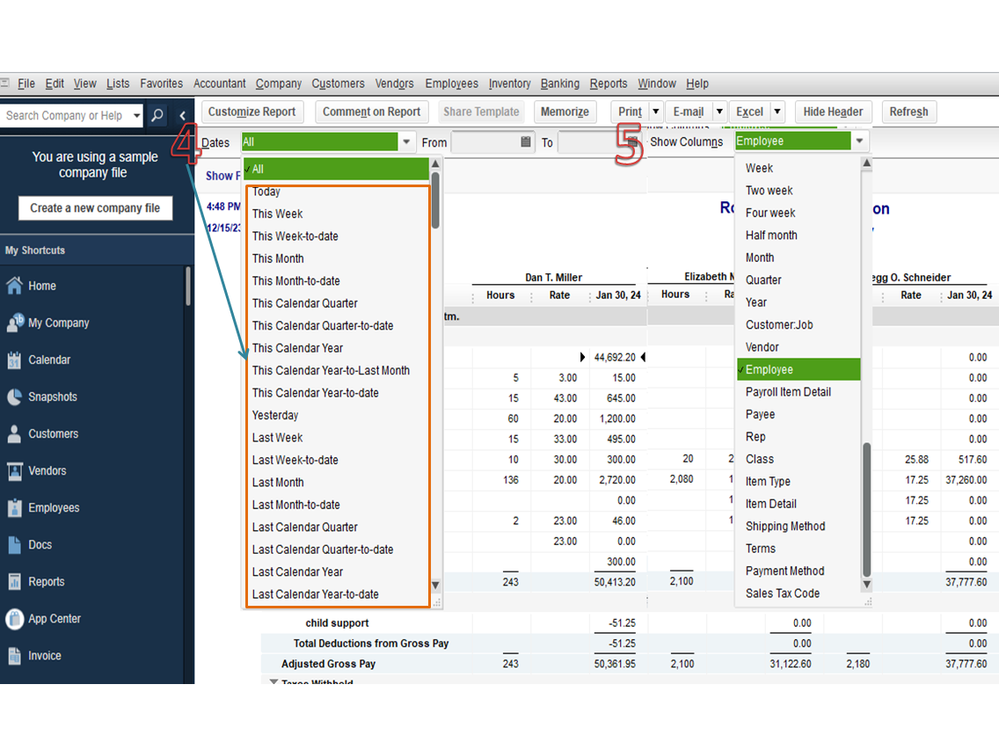Image resolution: width=999 pixels, height=749 pixels.
Task: Click the window control icon left of File
Action: pos(5,83)
